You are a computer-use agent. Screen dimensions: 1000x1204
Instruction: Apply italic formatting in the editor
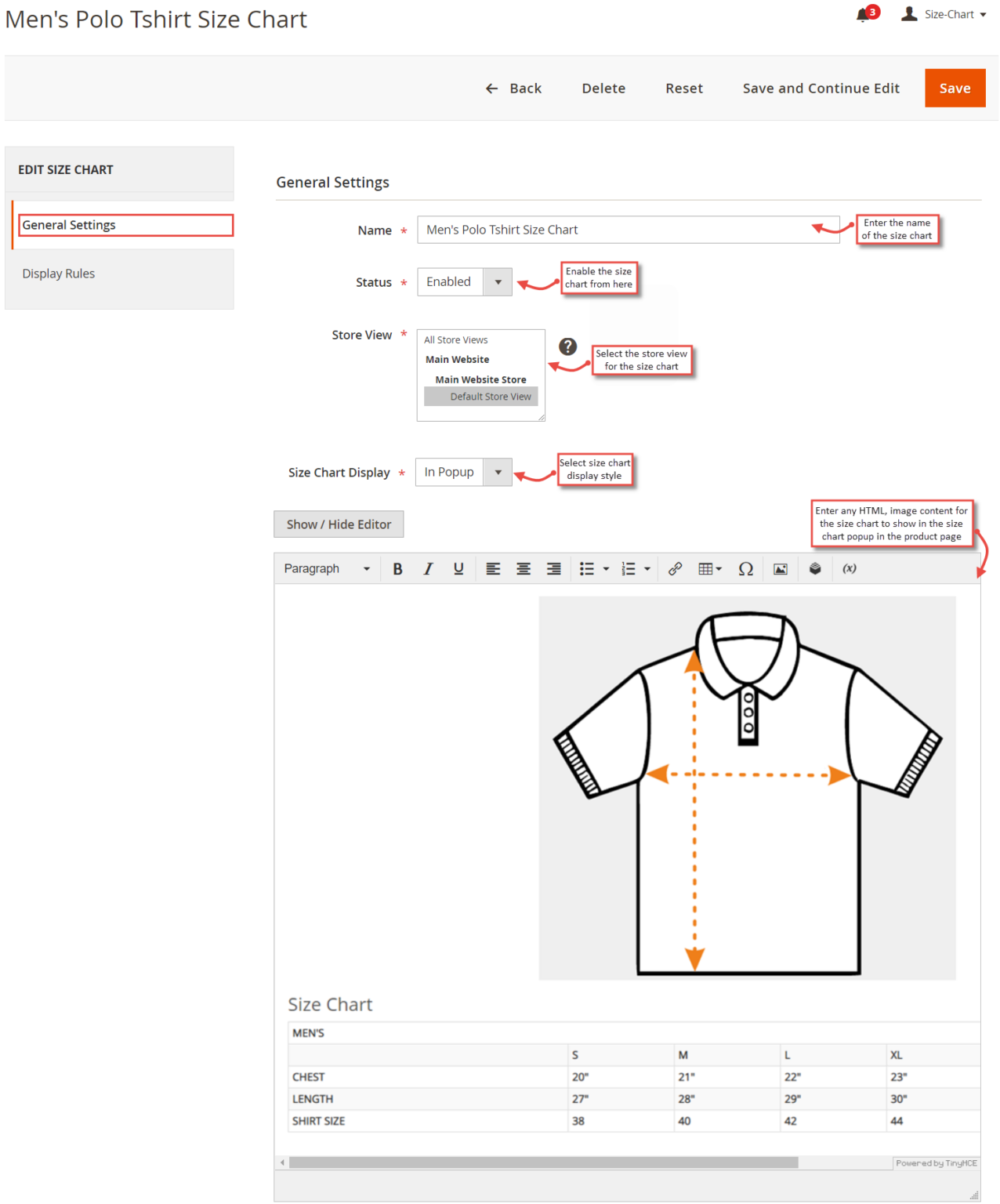(x=428, y=568)
